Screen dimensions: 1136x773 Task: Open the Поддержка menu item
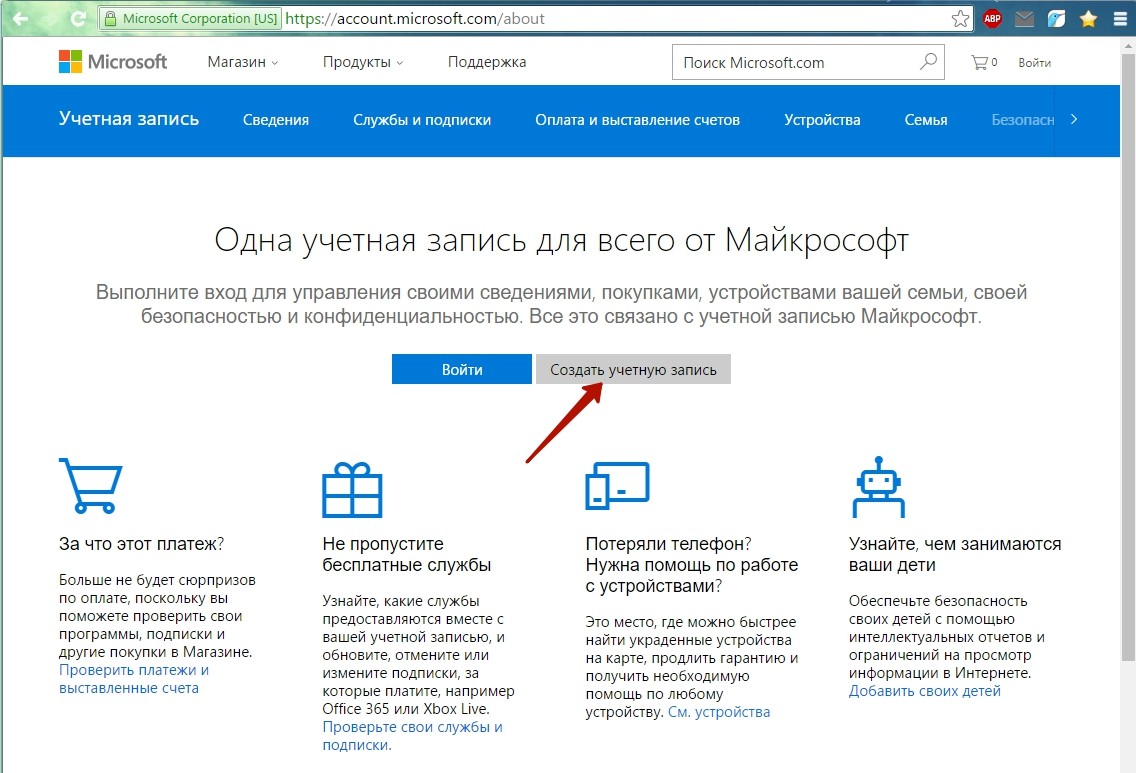click(x=487, y=62)
